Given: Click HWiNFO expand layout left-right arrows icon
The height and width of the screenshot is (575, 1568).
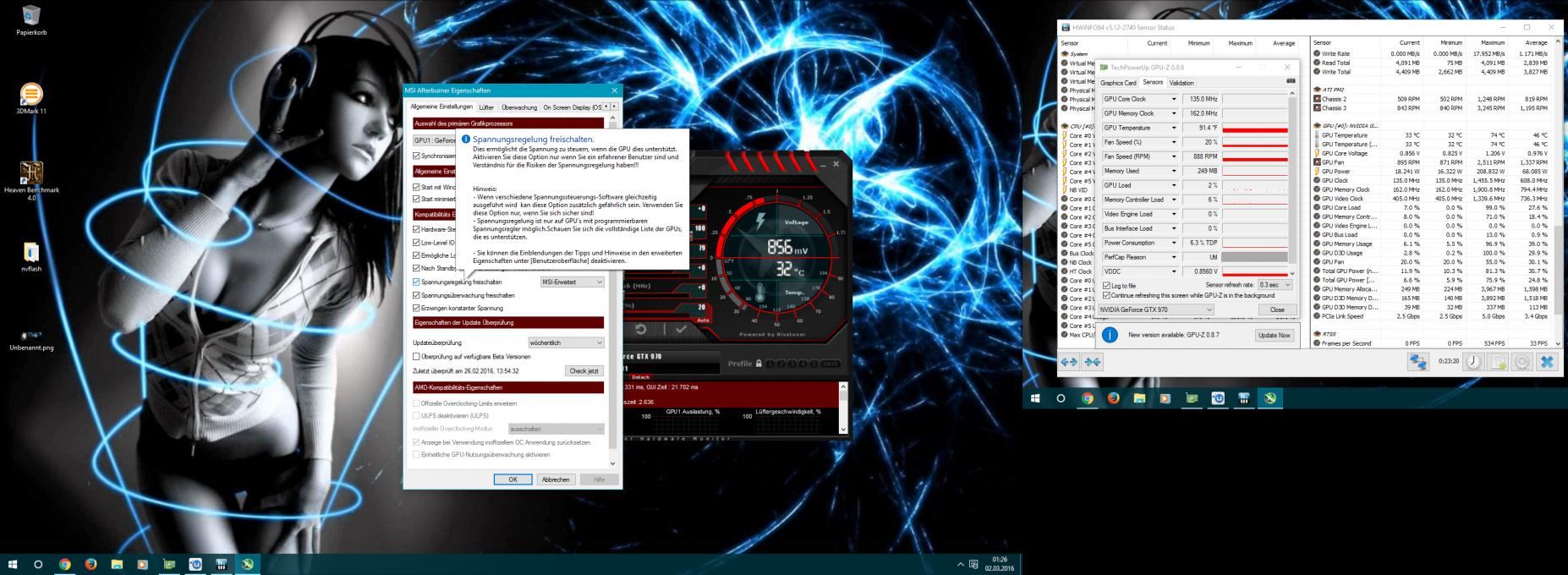Looking at the screenshot, I should (1069, 362).
